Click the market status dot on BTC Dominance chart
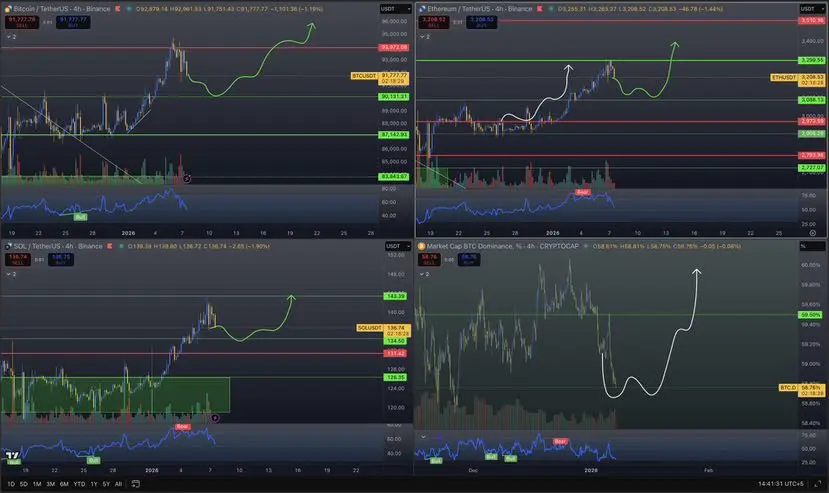The height and width of the screenshot is (493, 829). (x=586, y=246)
